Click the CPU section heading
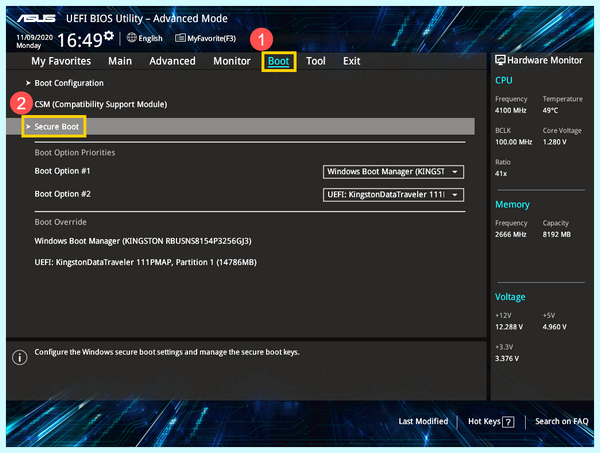 [x=504, y=80]
